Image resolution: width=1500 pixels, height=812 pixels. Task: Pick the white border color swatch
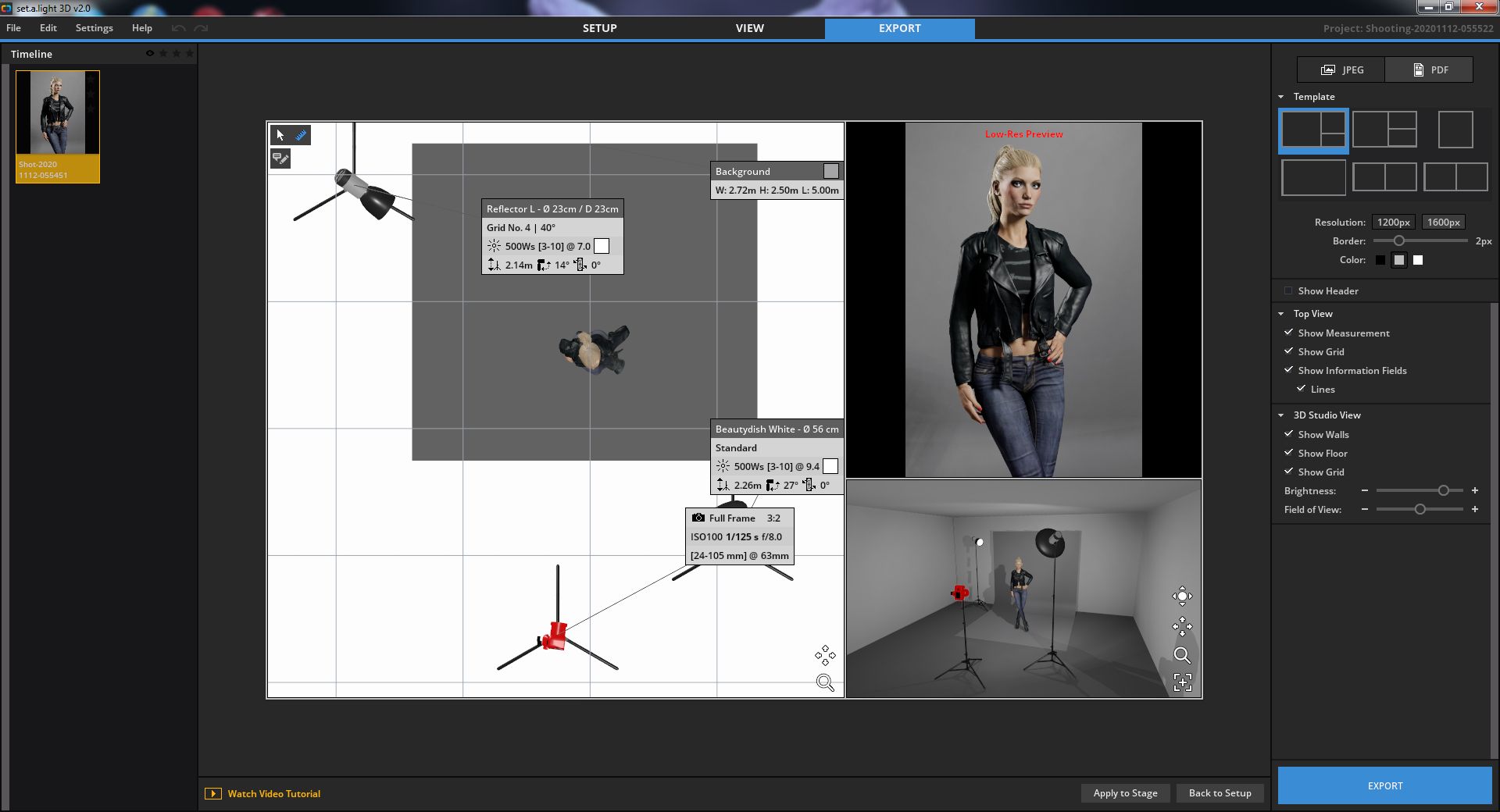(x=1418, y=260)
